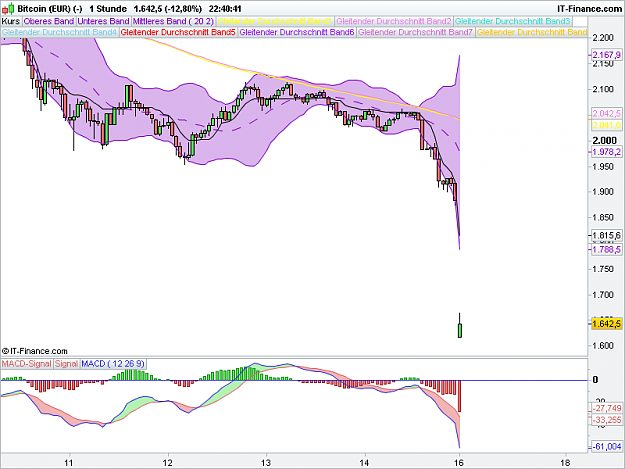625x469 pixels.
Task: Click the date label 14 on time axis
Action: pos(364,463)
